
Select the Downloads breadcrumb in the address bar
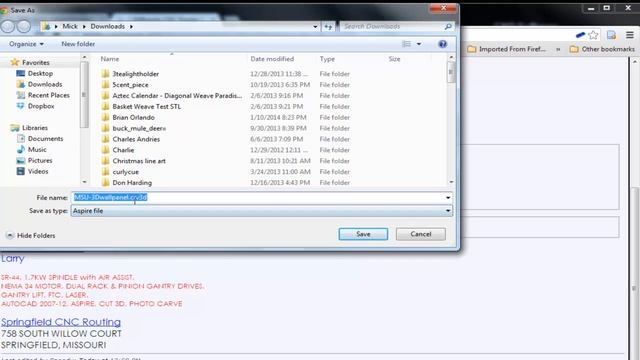pyautogui.click(x=108, y=26)
